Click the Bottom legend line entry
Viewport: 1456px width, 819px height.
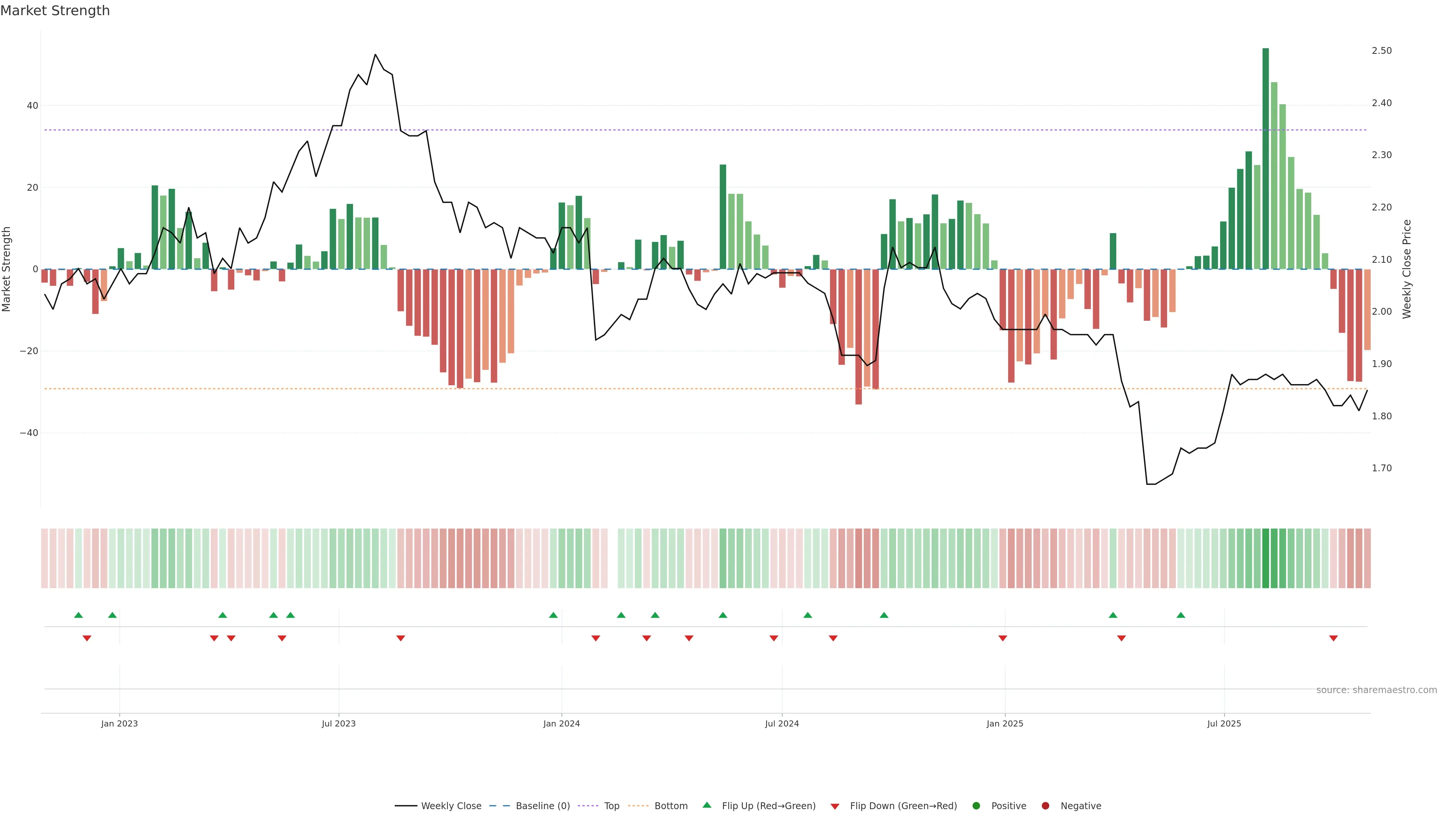click(x=670, y=805)
